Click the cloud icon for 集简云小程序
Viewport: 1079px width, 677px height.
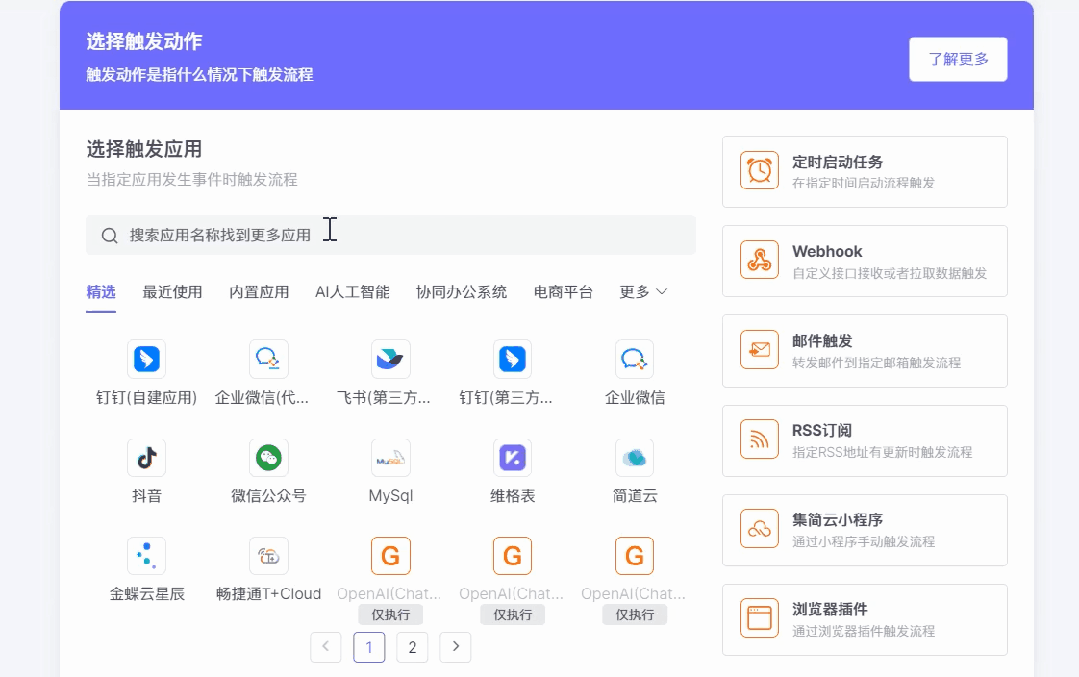pyautogui.click(x=760, y=528)
